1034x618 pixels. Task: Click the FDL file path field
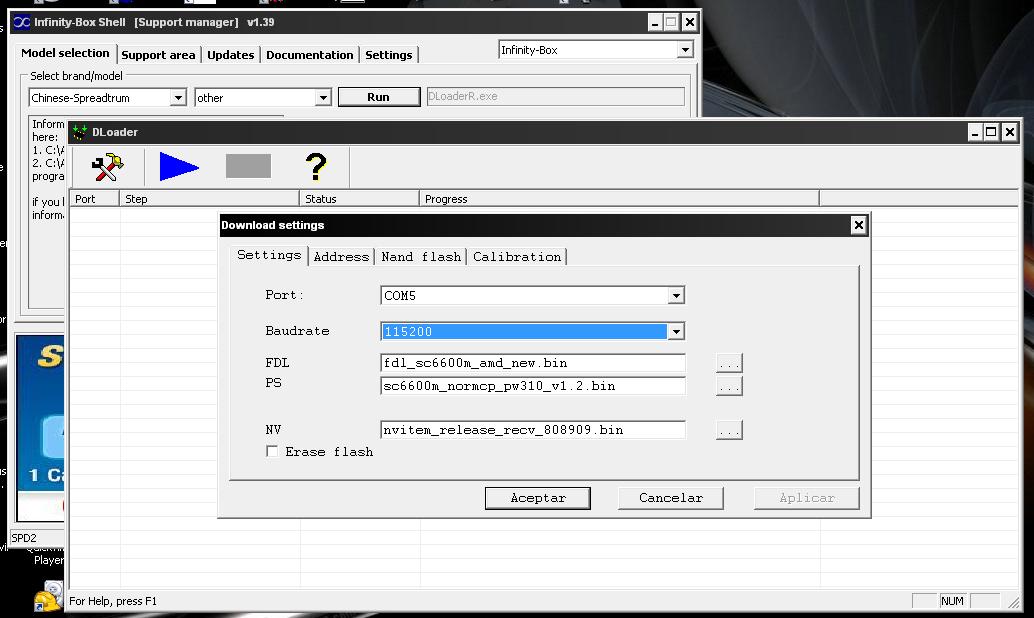[x=533, y=363]
